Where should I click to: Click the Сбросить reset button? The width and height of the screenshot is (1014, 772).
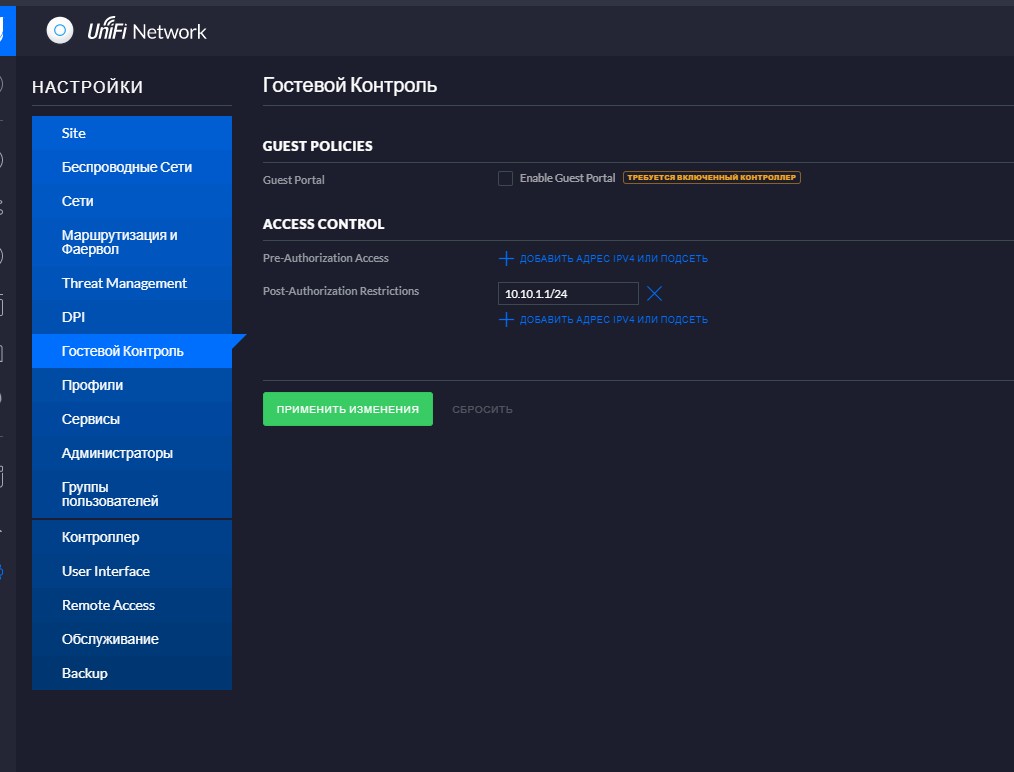(482, 410)
